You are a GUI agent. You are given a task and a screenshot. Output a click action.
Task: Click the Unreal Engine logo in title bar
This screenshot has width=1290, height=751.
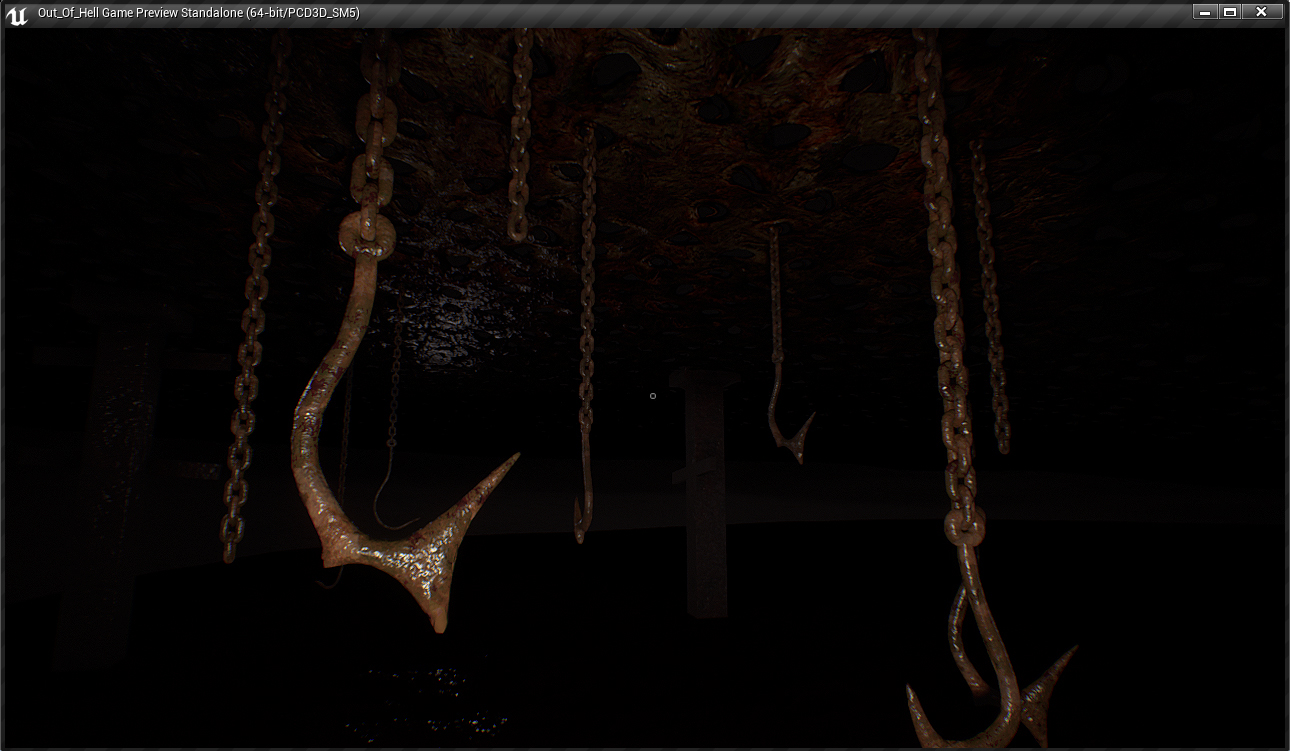[x=17, y=14]
